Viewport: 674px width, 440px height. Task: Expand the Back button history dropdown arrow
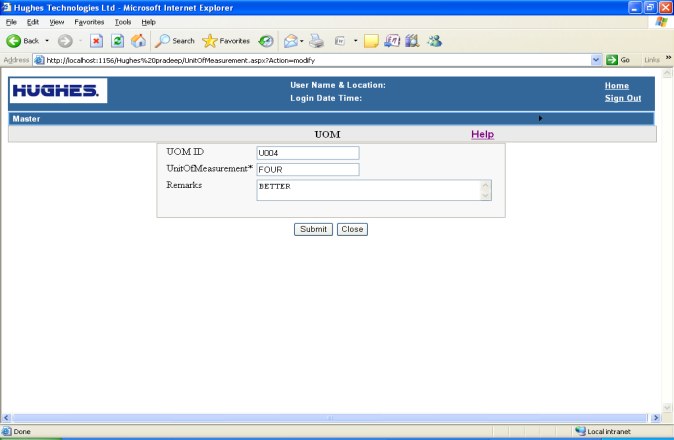pos(47,41)
